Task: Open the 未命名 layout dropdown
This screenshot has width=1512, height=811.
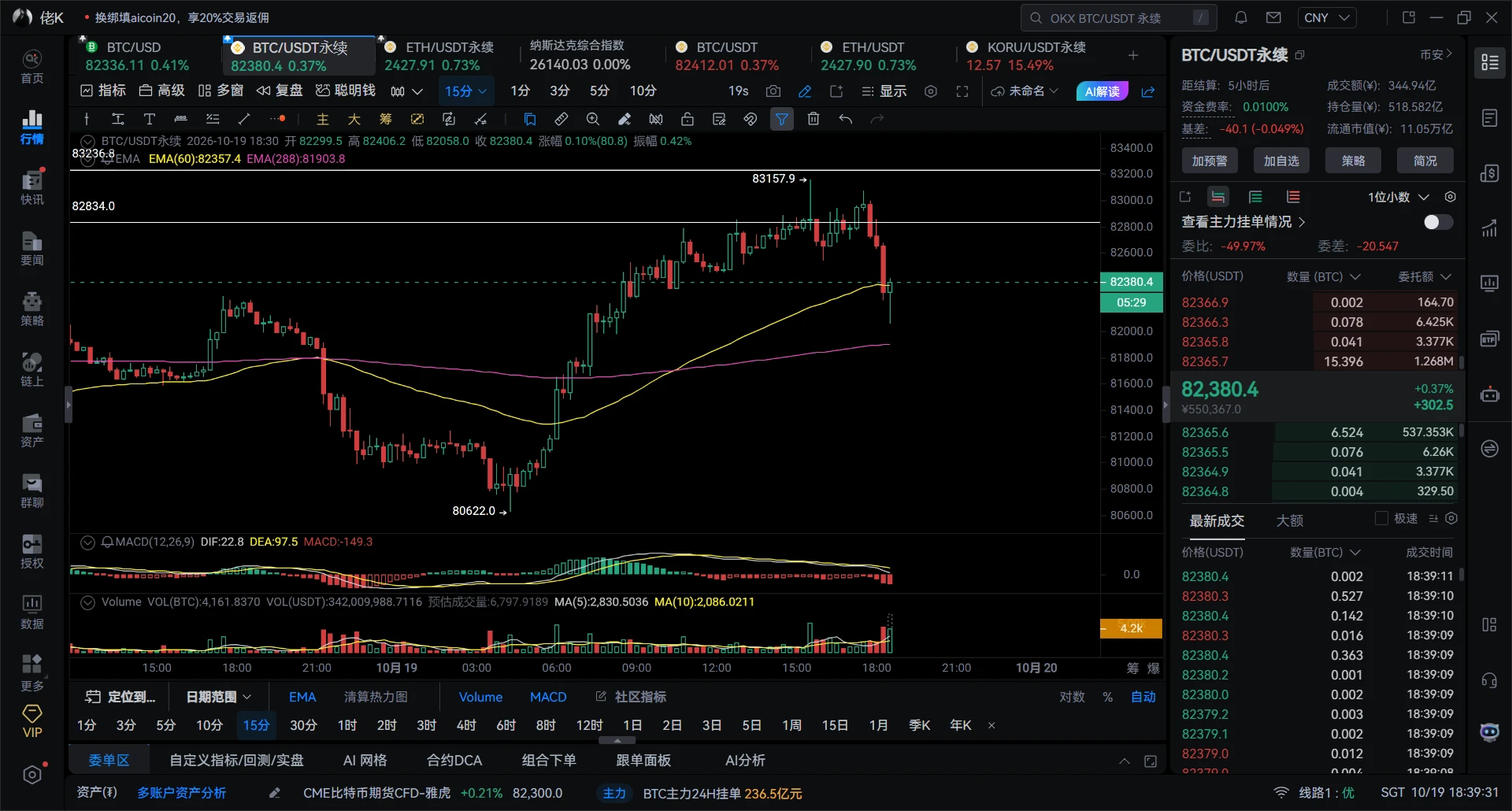Action: [1025, 91]
